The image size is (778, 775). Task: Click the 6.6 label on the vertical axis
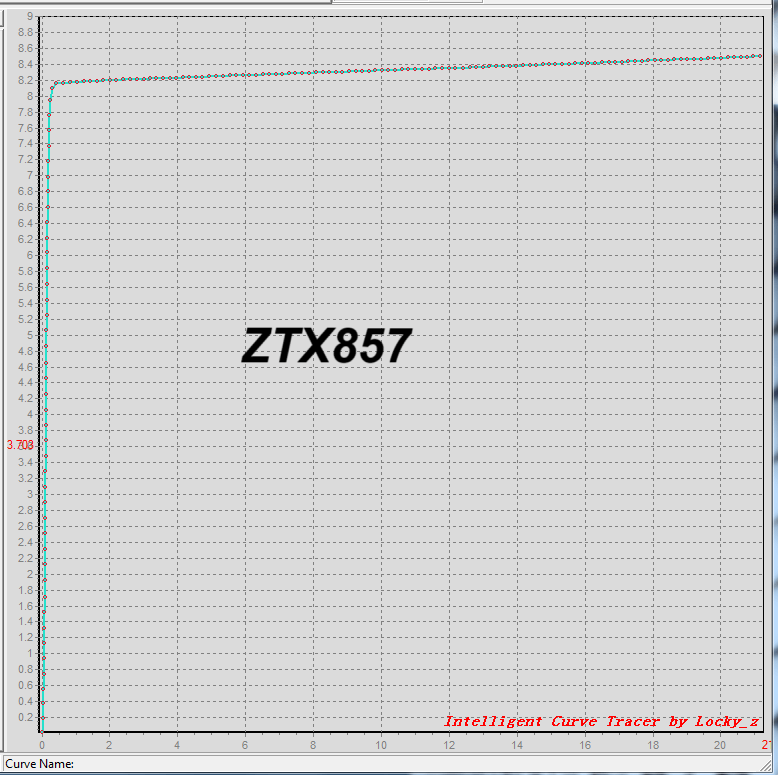coord(25,207)
